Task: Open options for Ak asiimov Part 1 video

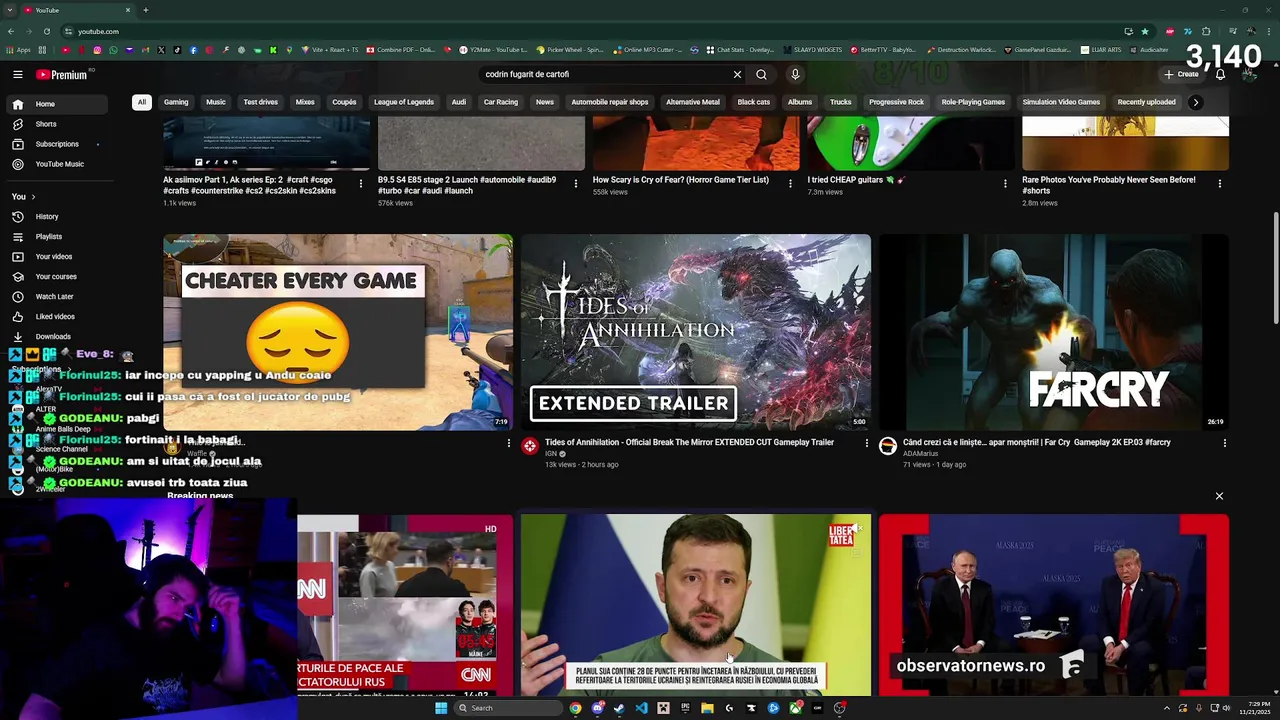Action: (x=362, y=184)
